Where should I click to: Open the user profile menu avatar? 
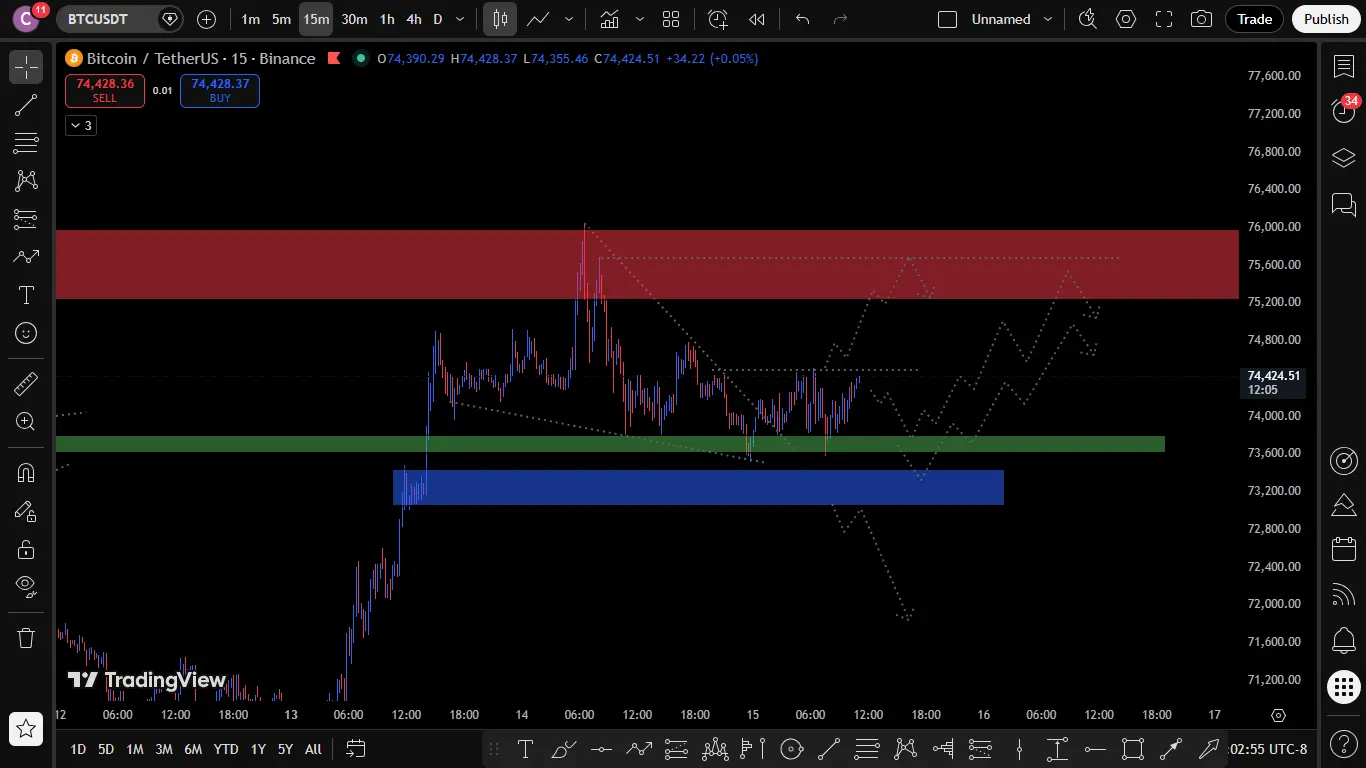[26, 19]
